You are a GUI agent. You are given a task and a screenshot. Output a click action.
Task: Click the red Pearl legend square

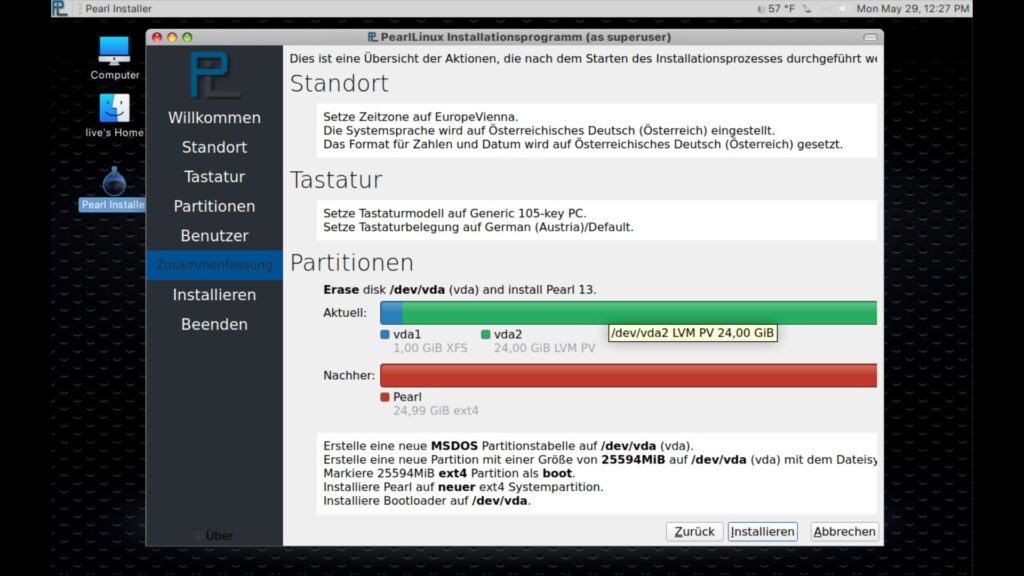tap(385, 397)
